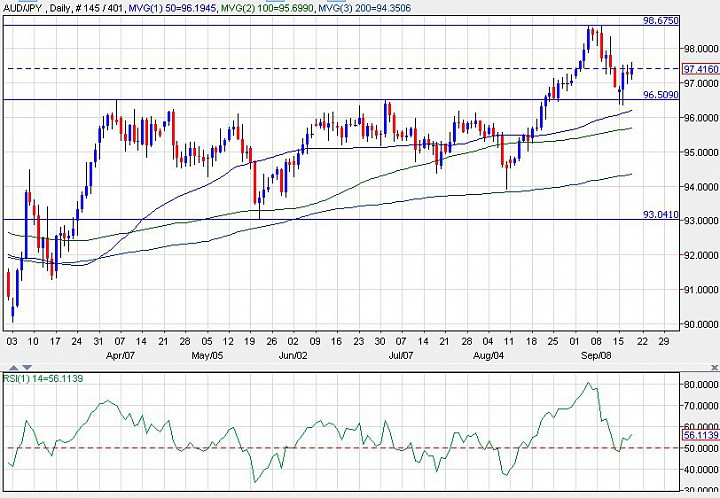This screenshot has width=720, height=498.
Task: Click the RSI(1) 14=56.1139 indicator label
Action: click(44, 379)
